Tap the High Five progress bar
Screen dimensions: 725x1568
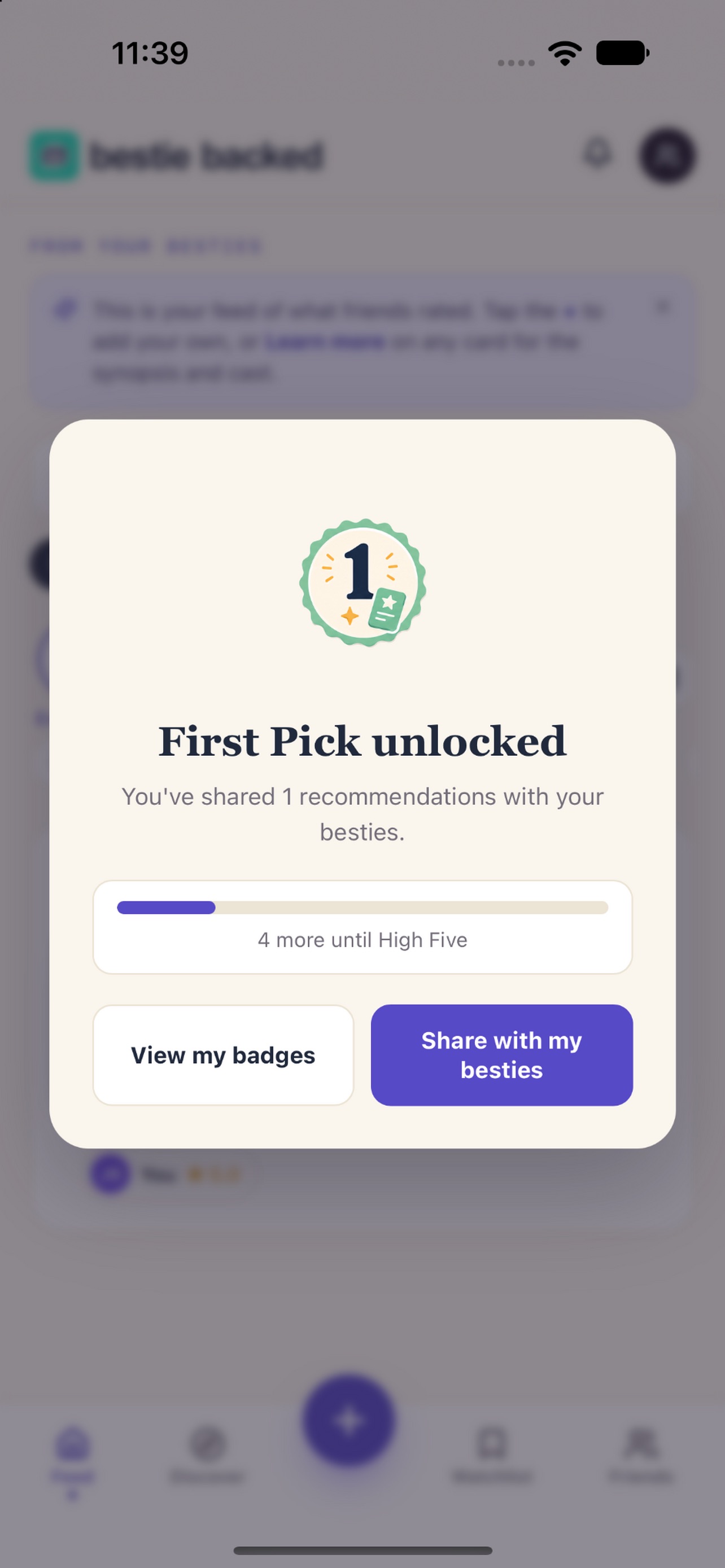[363, 908]
